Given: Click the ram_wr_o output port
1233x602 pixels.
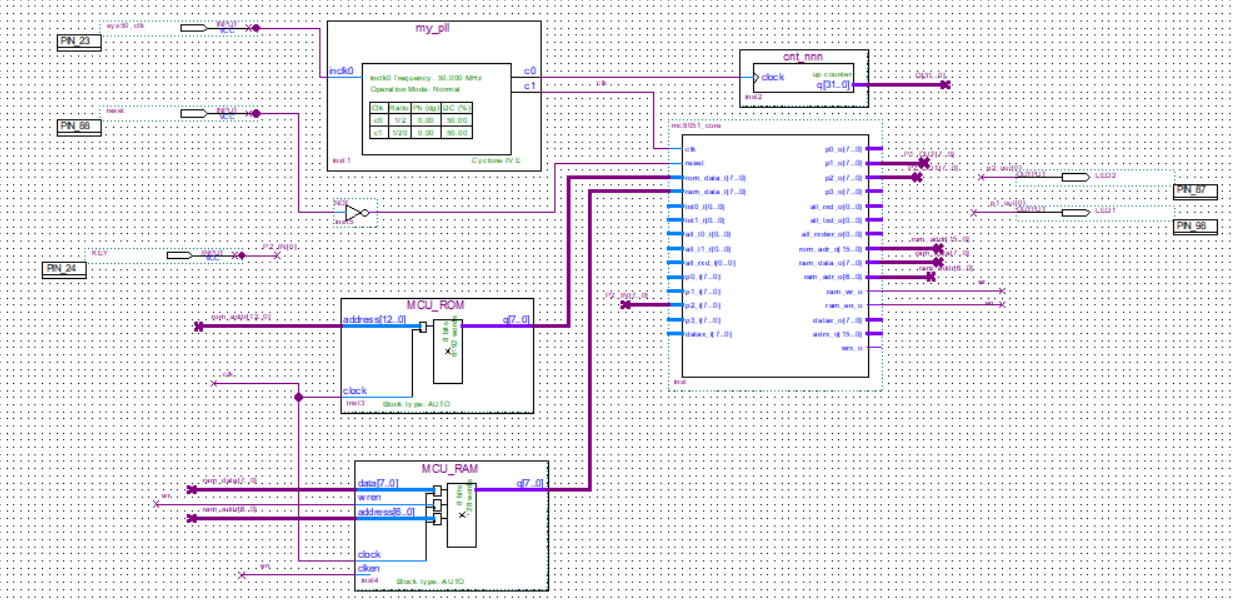Looking at the screenshot, I should (843, 292).
